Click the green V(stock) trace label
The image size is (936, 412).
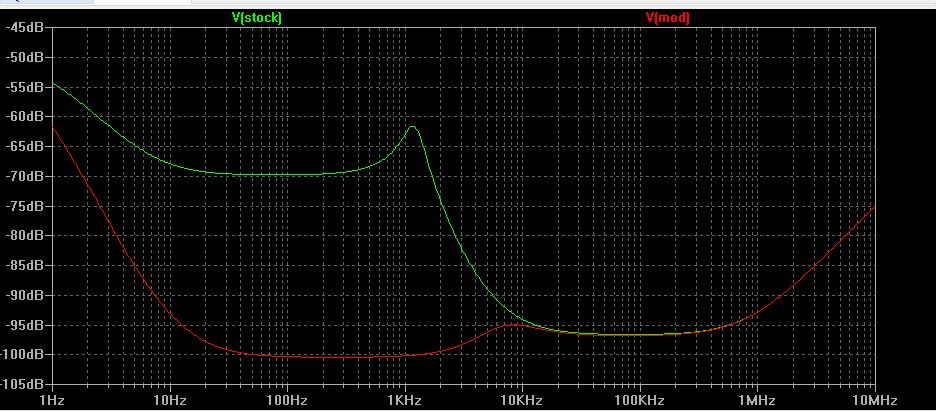pyautogui.click(x=256, y=17)
